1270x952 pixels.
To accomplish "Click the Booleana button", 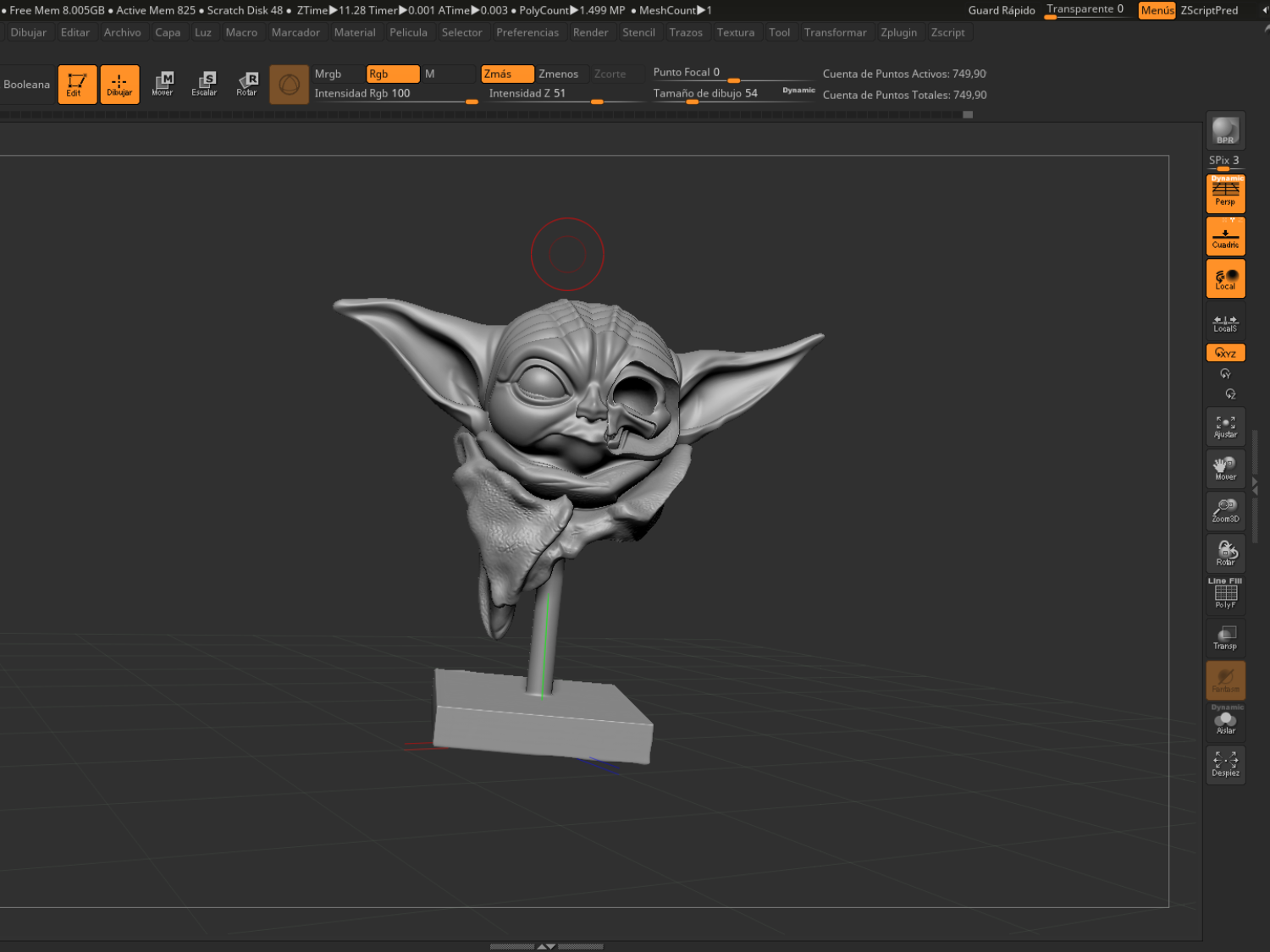I will pyautogui.click(x=27, y=84).
